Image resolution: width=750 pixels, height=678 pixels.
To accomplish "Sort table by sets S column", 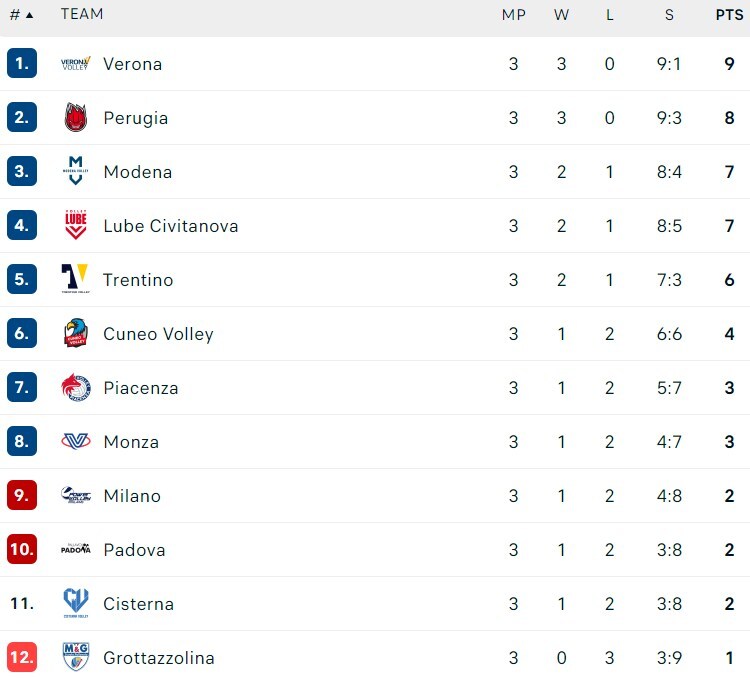I will click(669, 15).
